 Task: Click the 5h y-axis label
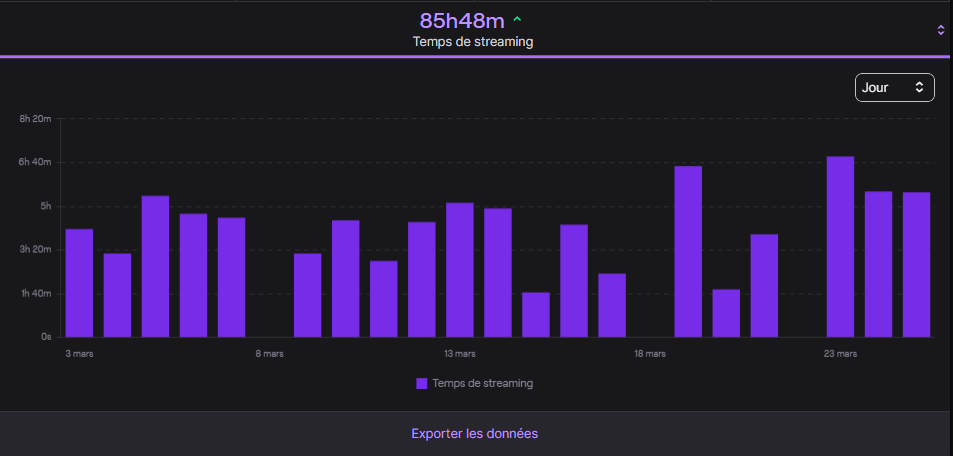[46, 206]
